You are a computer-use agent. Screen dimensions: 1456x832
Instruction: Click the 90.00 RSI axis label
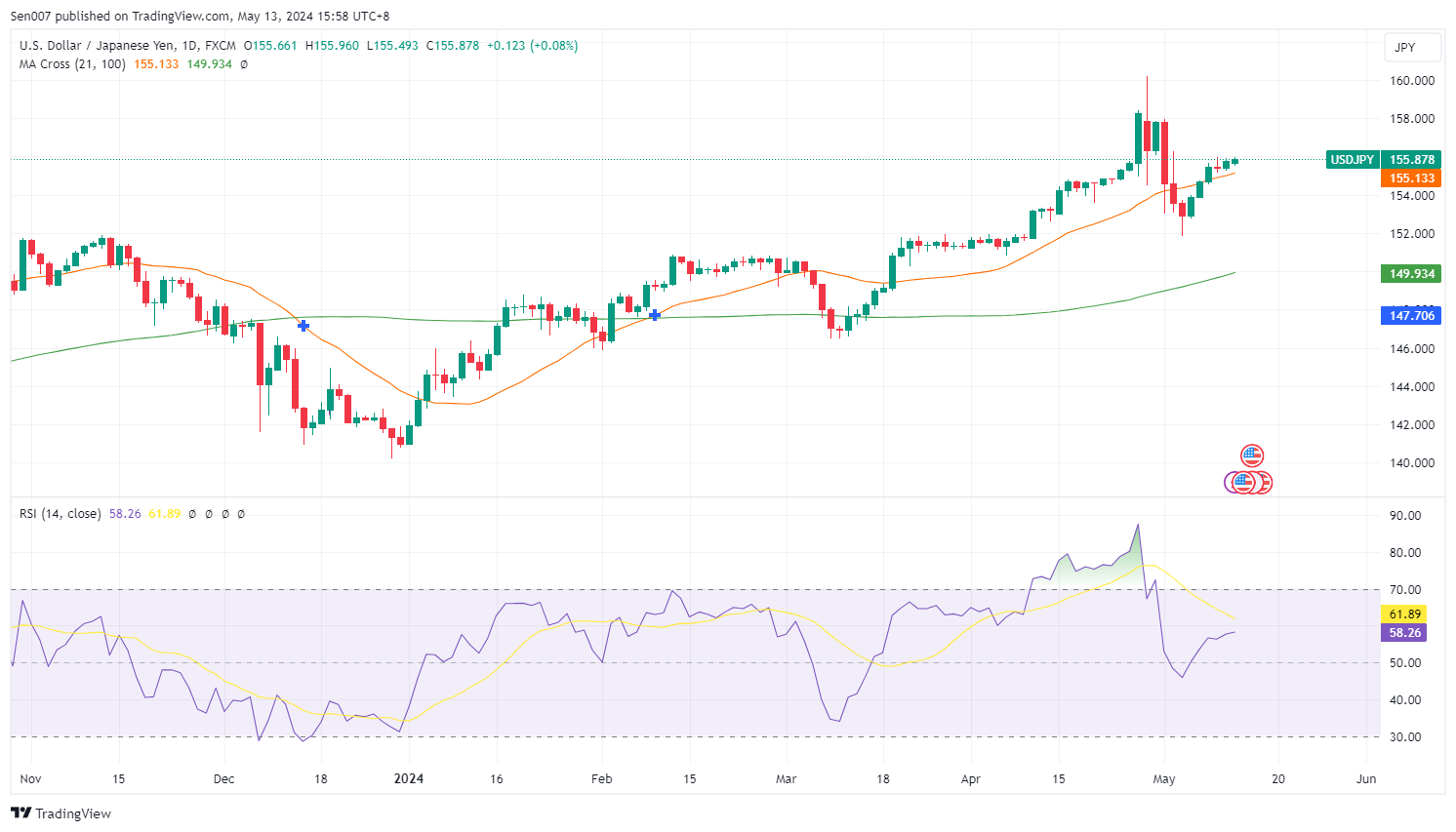(x=1405, y=516)
